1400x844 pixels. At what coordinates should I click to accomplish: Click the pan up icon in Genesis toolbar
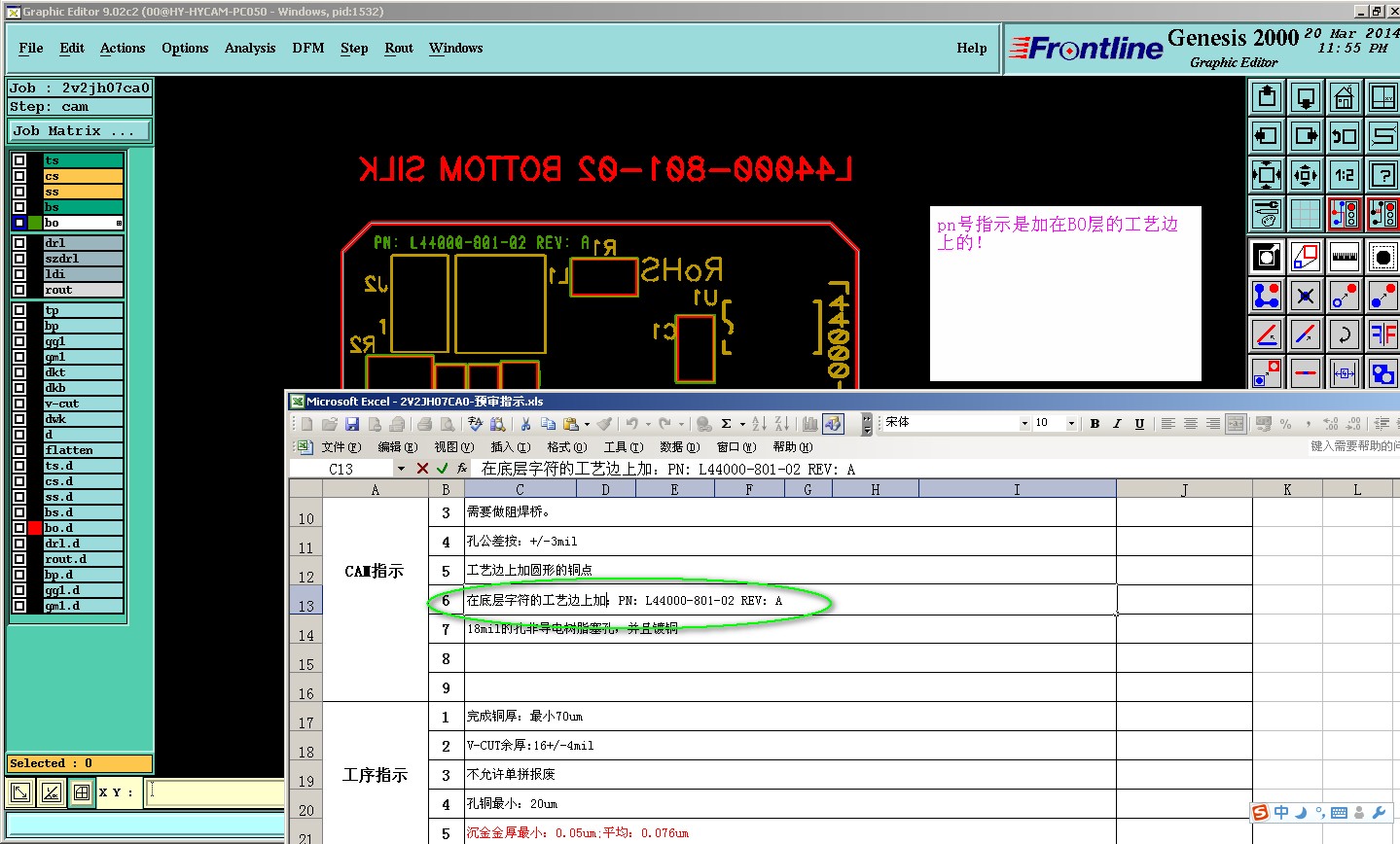coord(1267,97)
